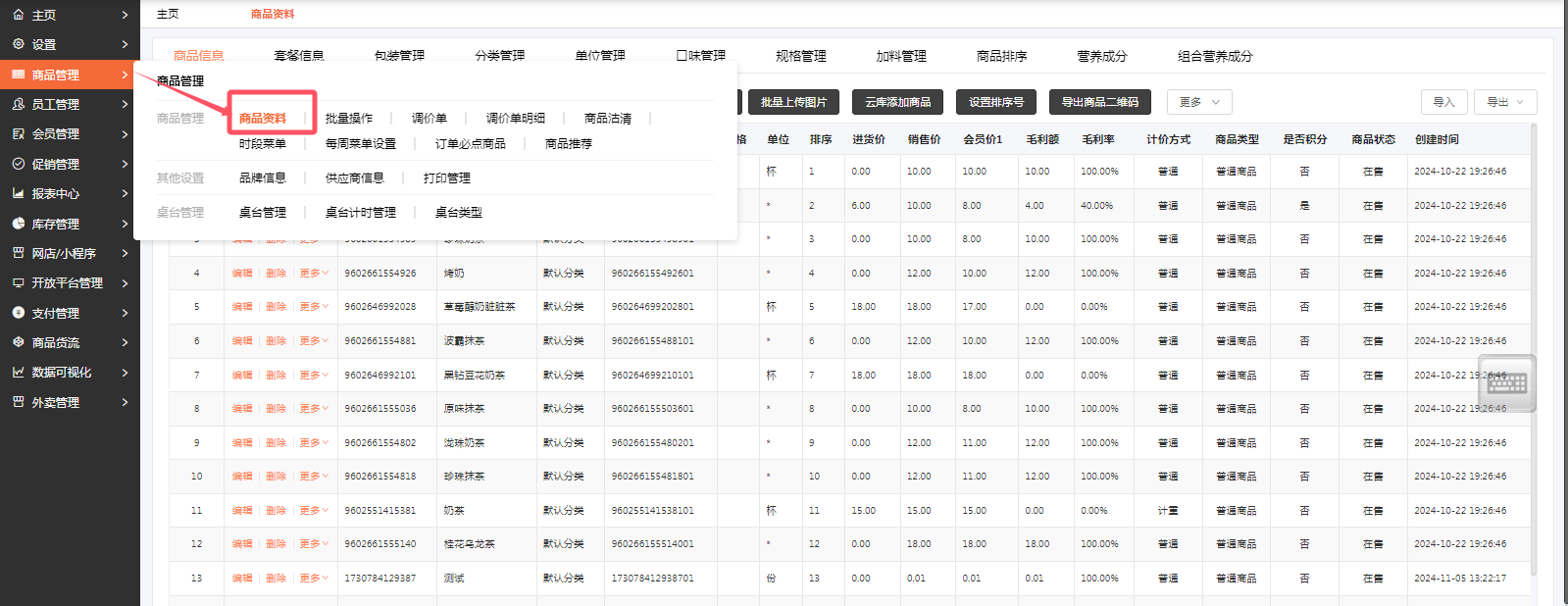1568x606 pixels.
Task: Switch to the 营养成分 tab
Action: pos(1101,56)
